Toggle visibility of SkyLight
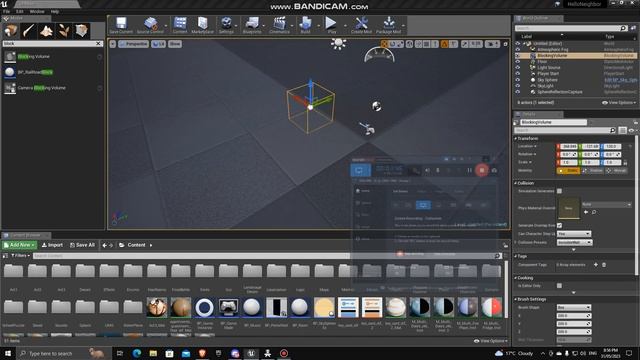Viewport: 640px width, 360px height. 518,86
